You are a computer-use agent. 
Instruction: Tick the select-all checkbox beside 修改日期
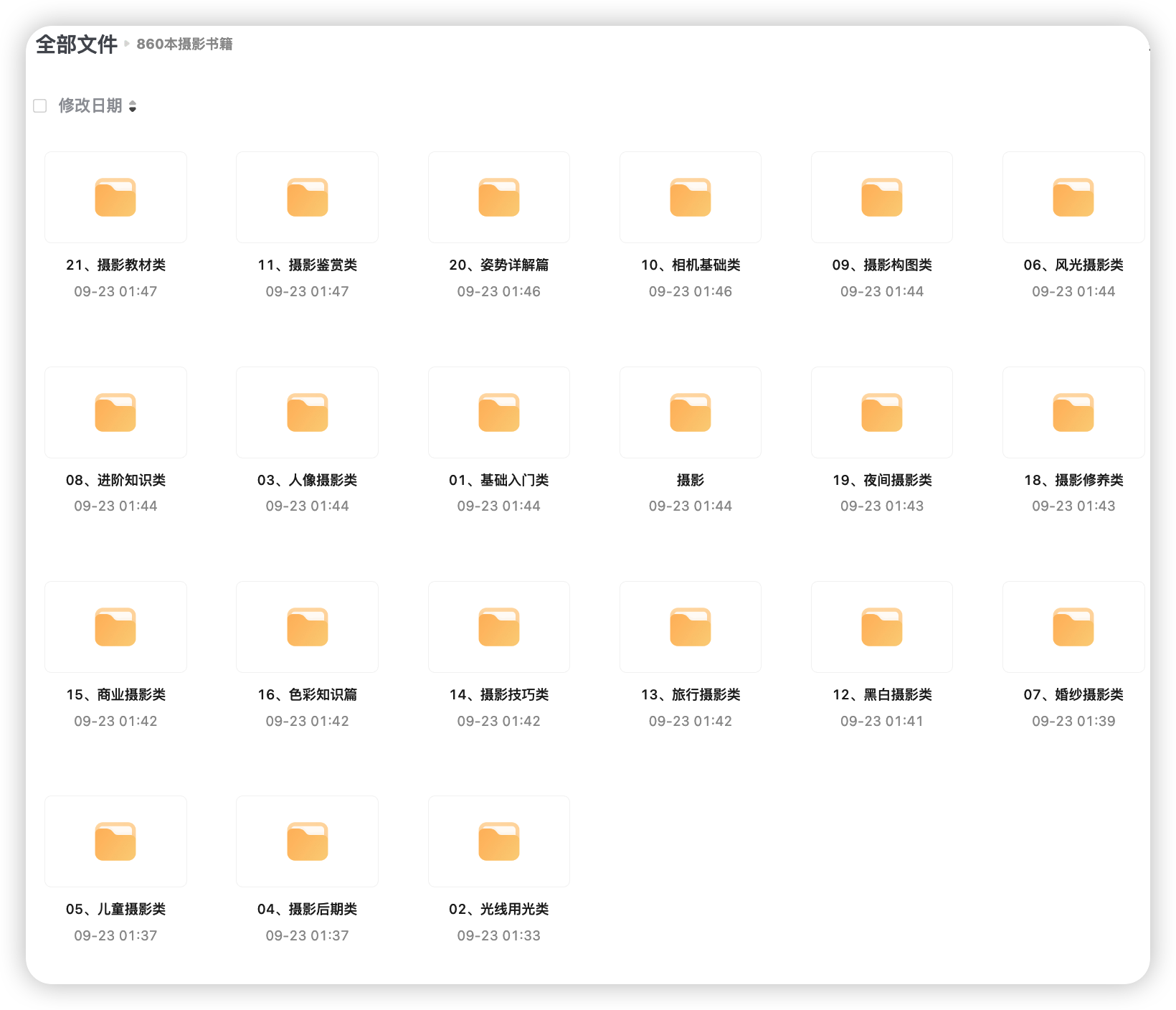pyautogui.click(x=40, y=106)
